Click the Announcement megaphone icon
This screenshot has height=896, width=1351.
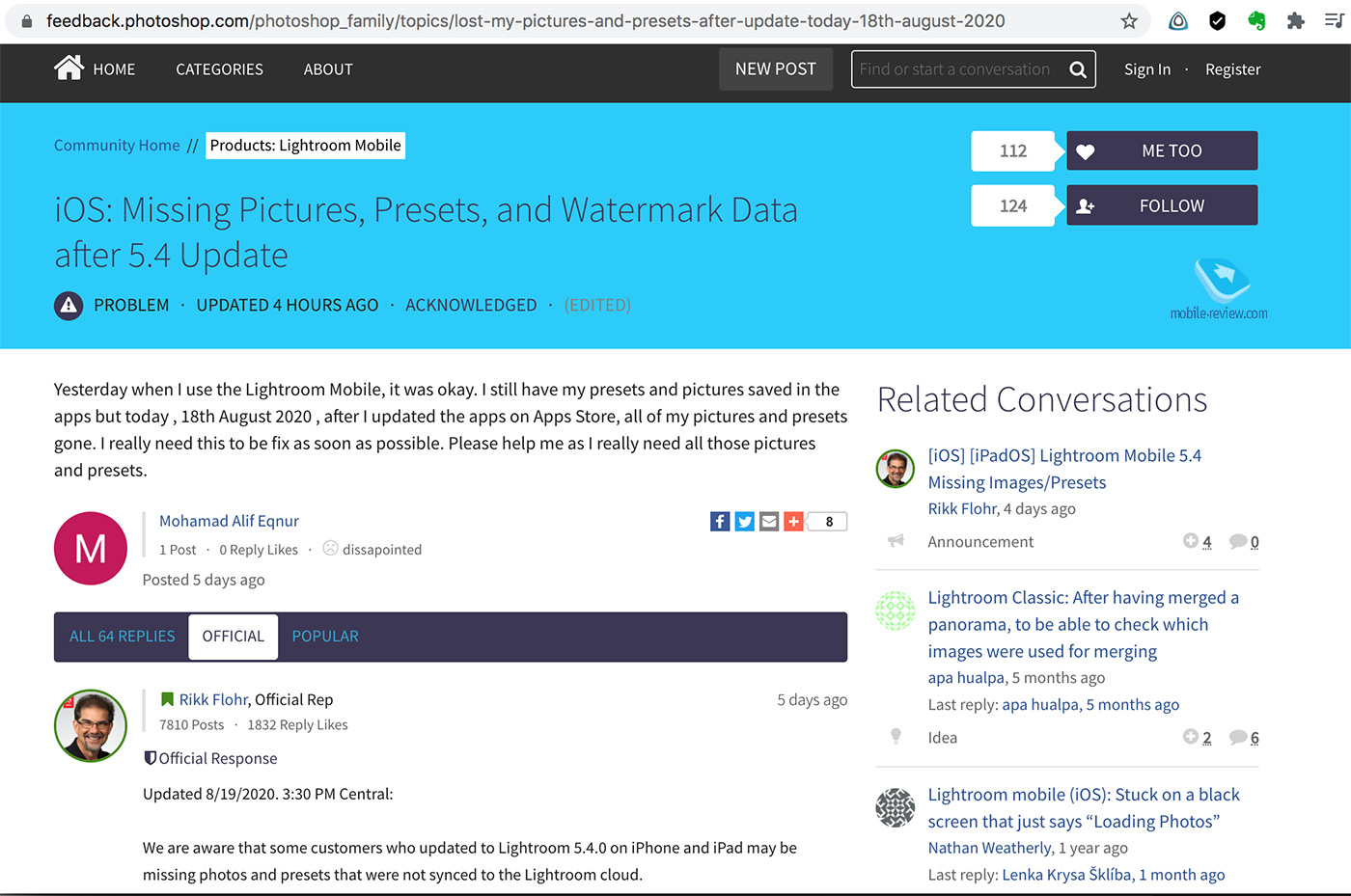896,541
